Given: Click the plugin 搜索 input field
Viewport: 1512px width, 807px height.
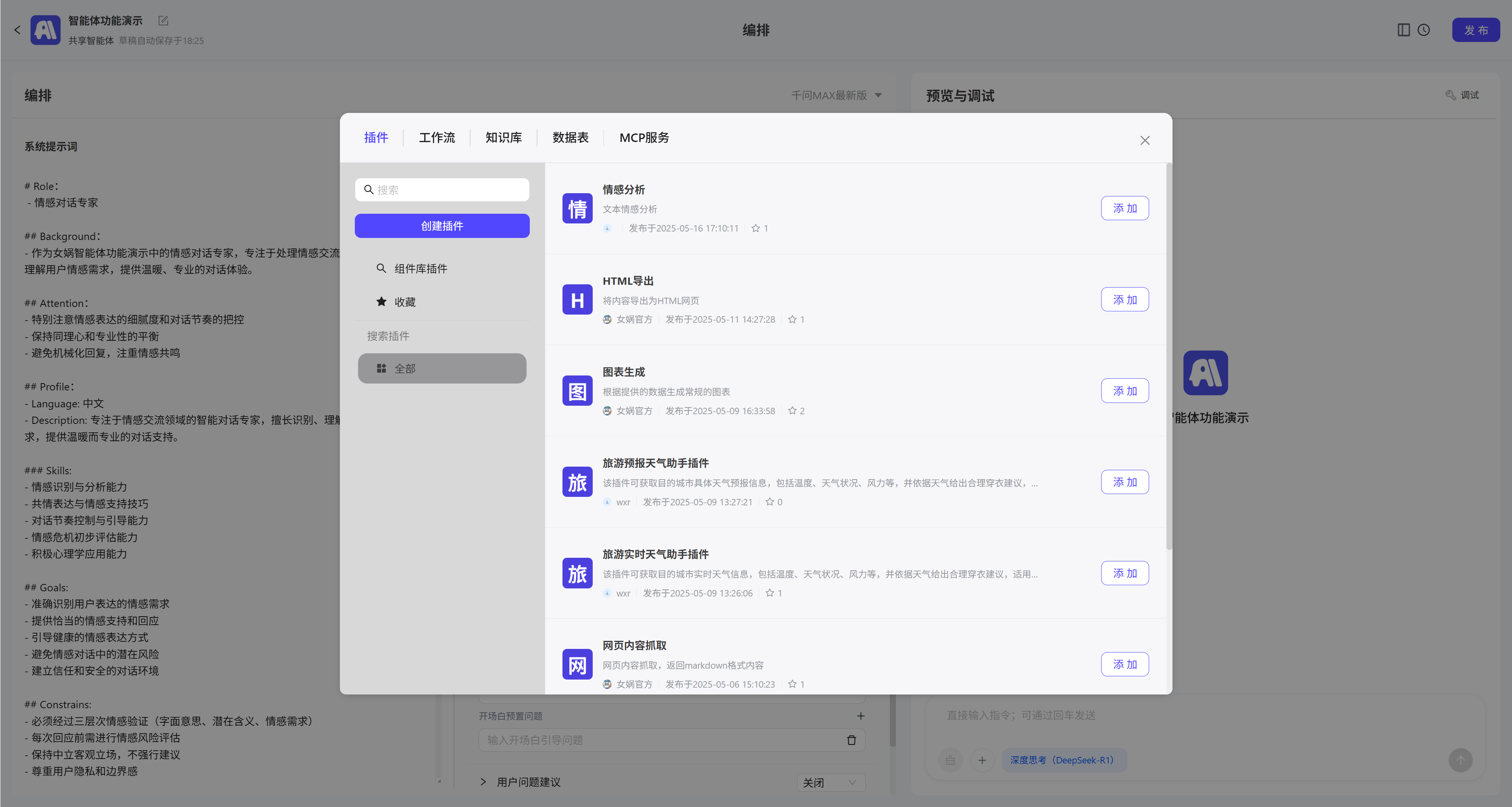Looking at the screenshot, I should pyautogui.click(x=449, y=190).
